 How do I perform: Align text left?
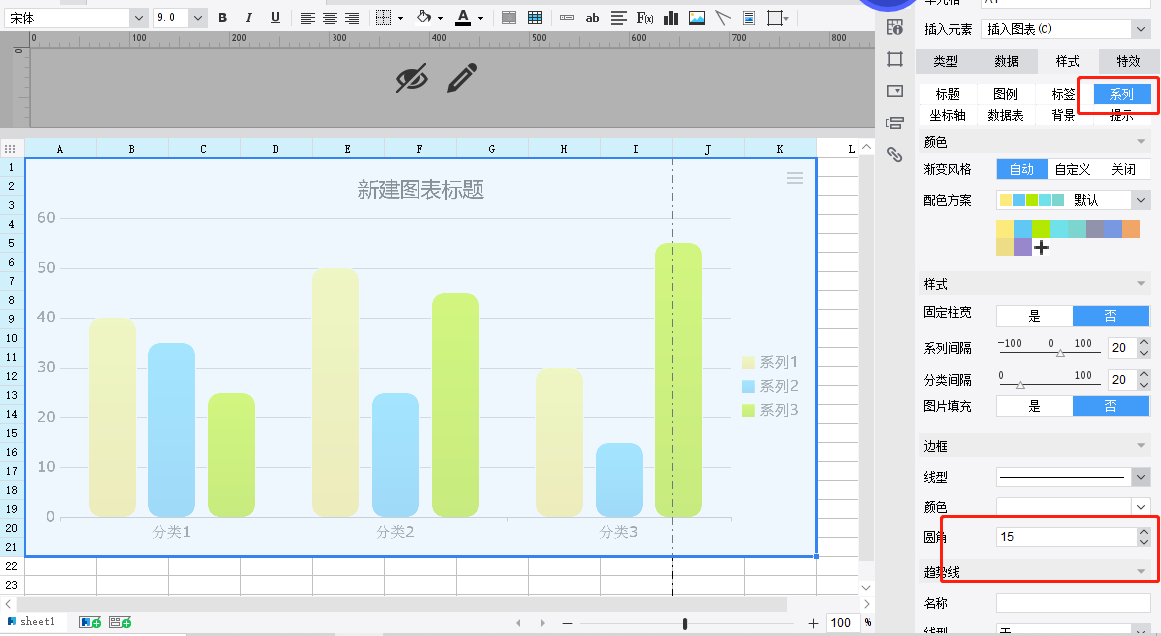pos(307,18)
